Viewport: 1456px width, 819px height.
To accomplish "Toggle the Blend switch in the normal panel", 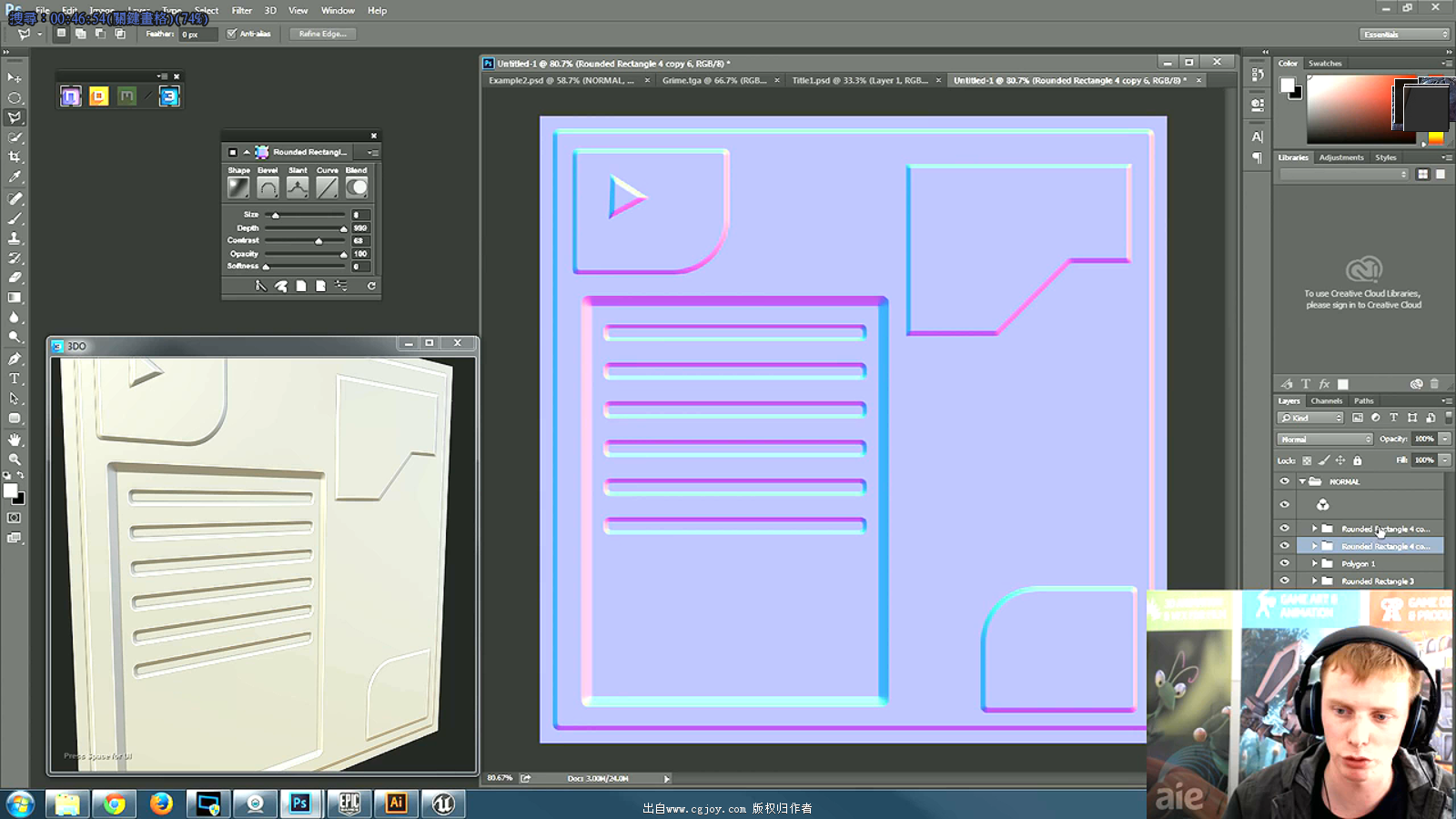I will (357, 187).
